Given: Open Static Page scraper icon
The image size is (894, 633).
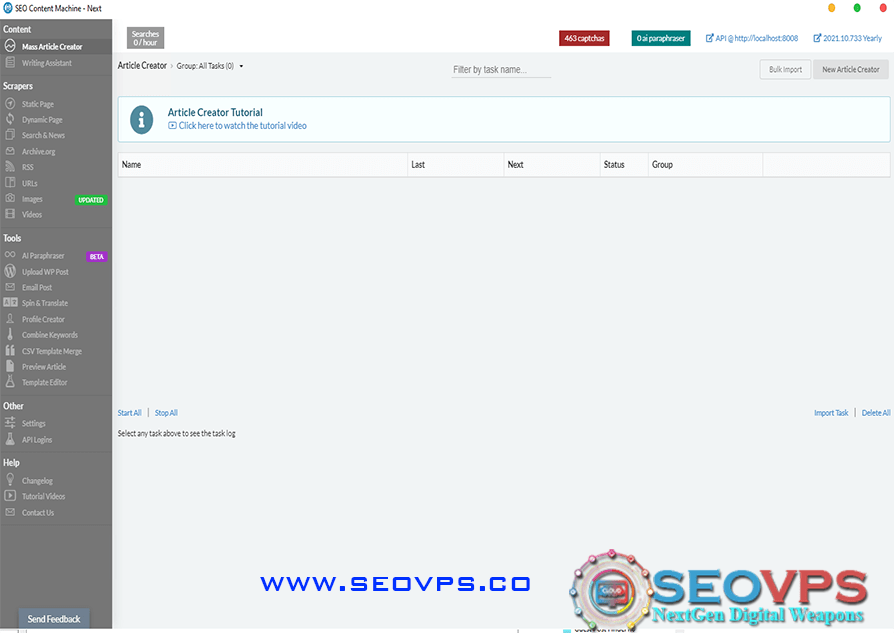Looking at the screenshot, I should pyautogui.click(x=10, y=103).
